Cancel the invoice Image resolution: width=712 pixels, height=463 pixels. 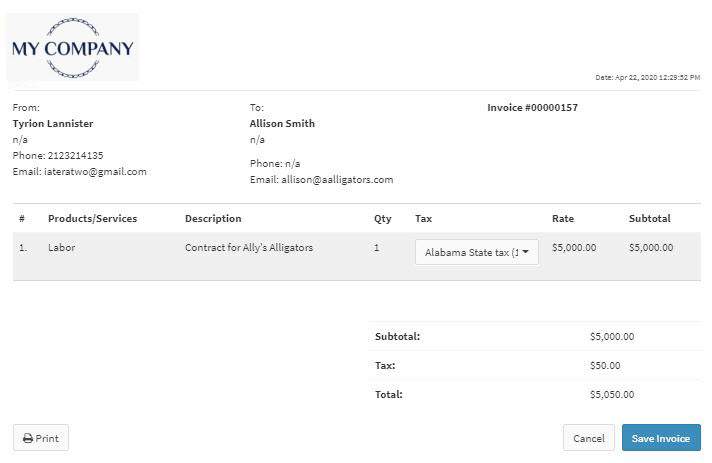pyautogui.click(x=588, y=438)
